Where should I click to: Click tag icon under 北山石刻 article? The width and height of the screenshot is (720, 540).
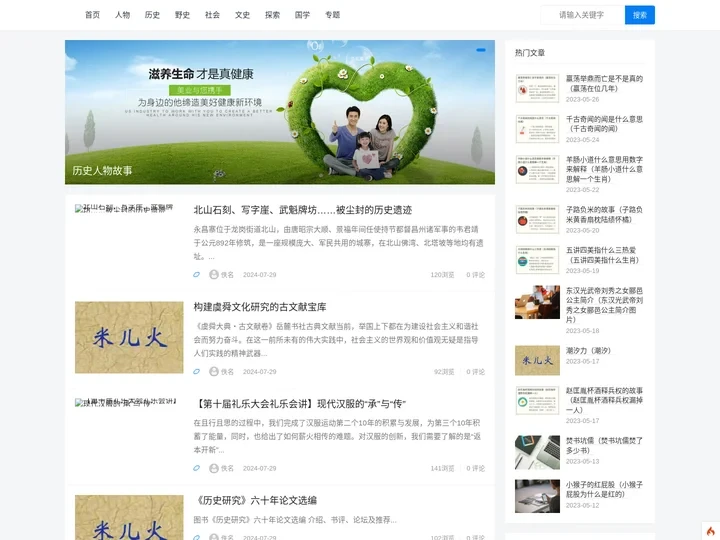coord(197,275)
